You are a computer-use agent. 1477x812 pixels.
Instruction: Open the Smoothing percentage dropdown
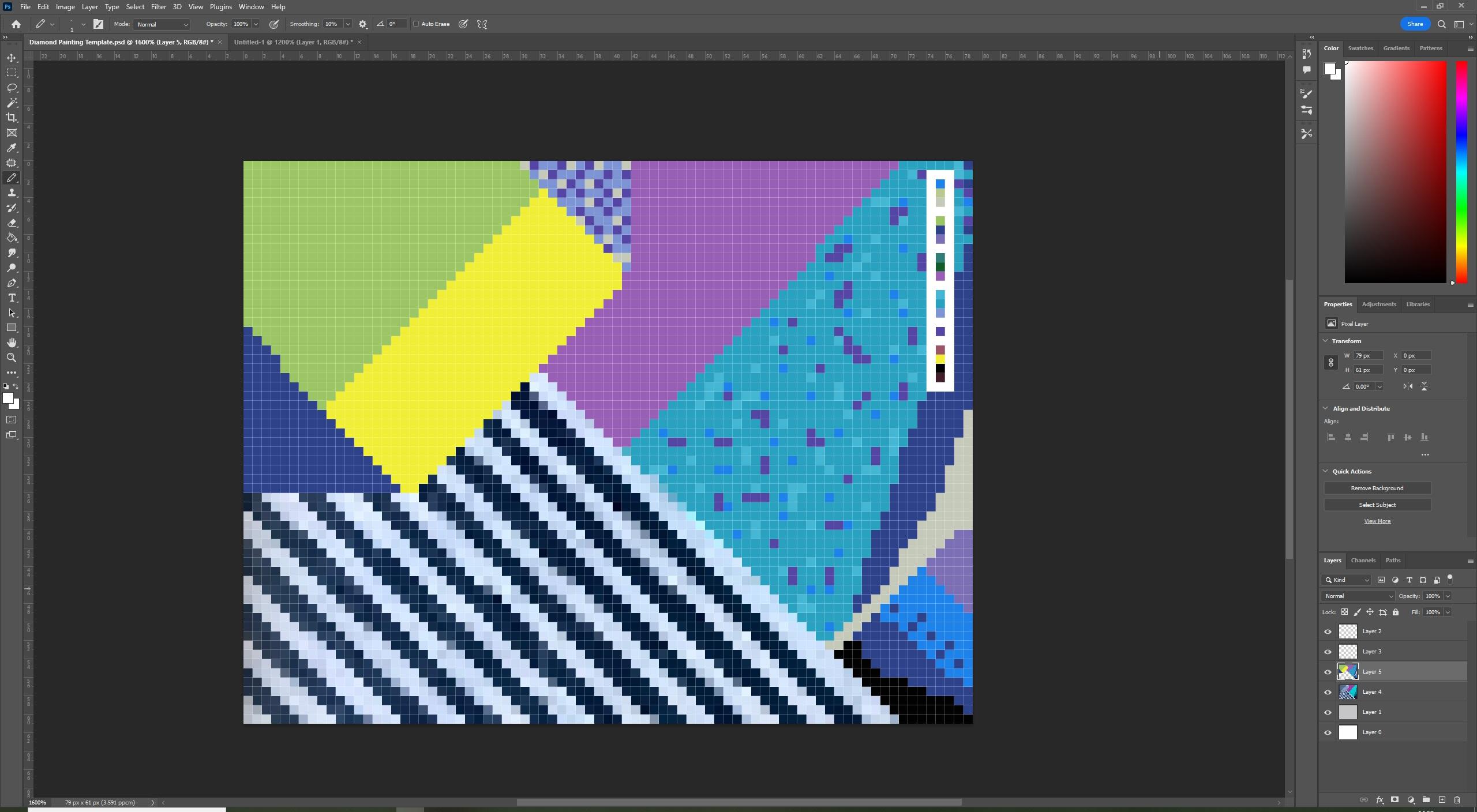pos(347,24)
